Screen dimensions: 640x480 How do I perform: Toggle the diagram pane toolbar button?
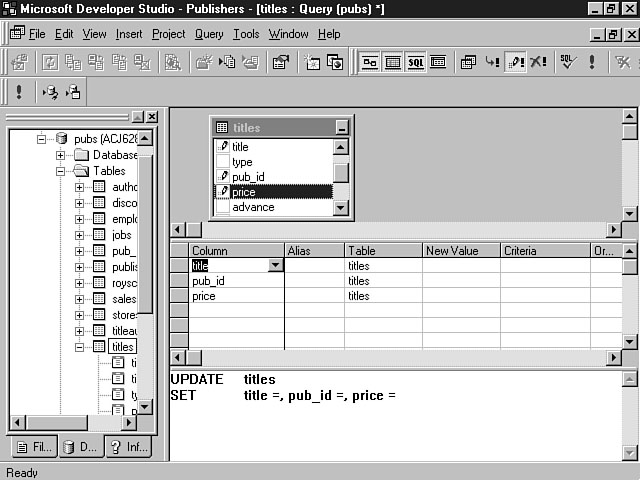tap(369, 62)
